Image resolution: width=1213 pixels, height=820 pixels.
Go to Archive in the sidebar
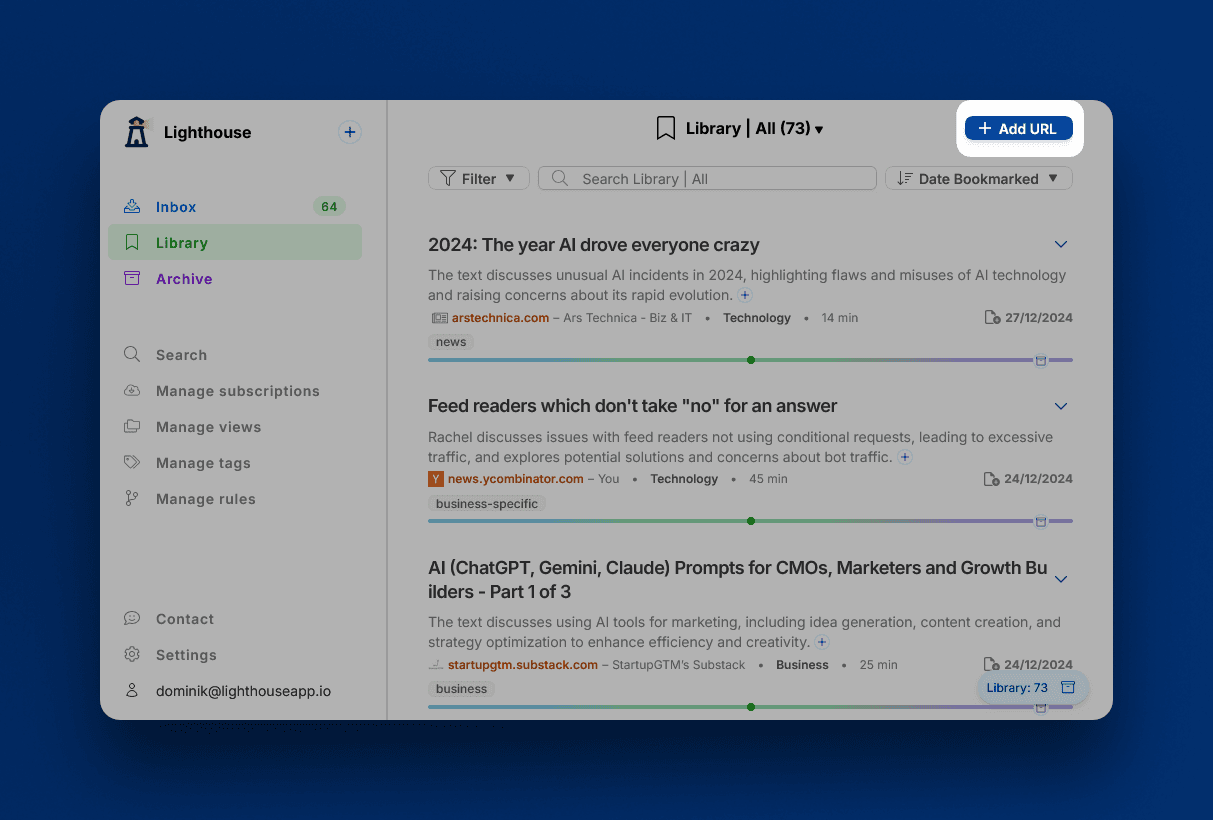[x=184, y=279]
